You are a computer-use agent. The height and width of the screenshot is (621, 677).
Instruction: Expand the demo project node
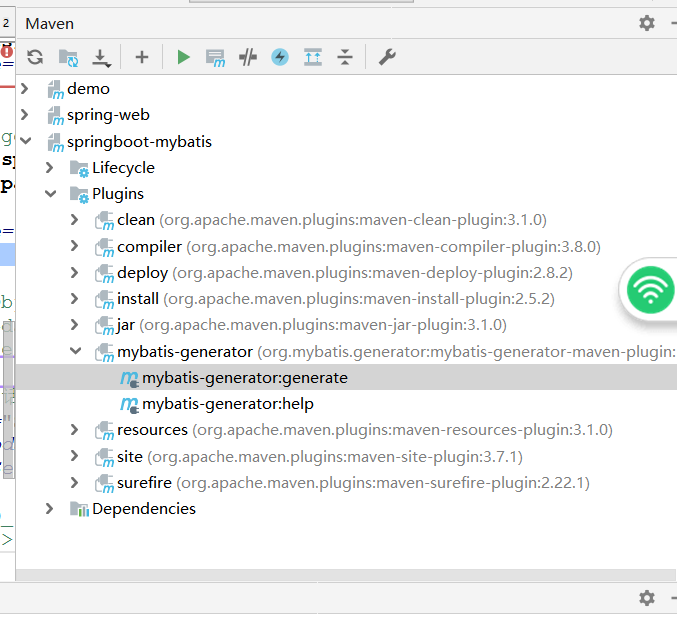click(x=25, y=89)
